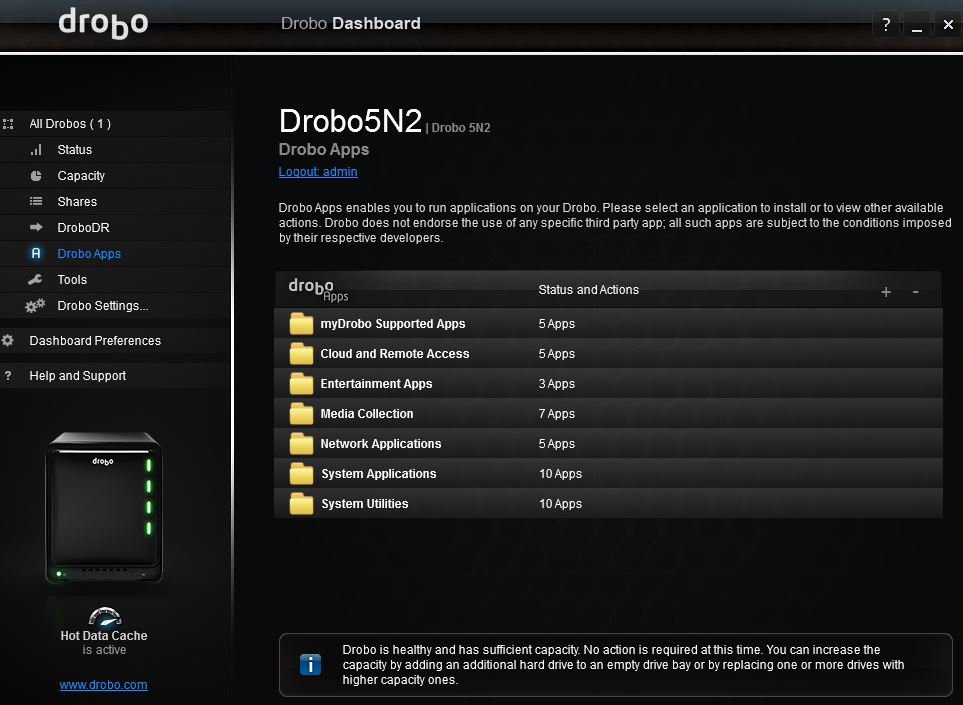Screen dimensions: 963x705
Task: Click the Drobo 5N2 device image
Action: pyautogui.click(x=104, y=508)
